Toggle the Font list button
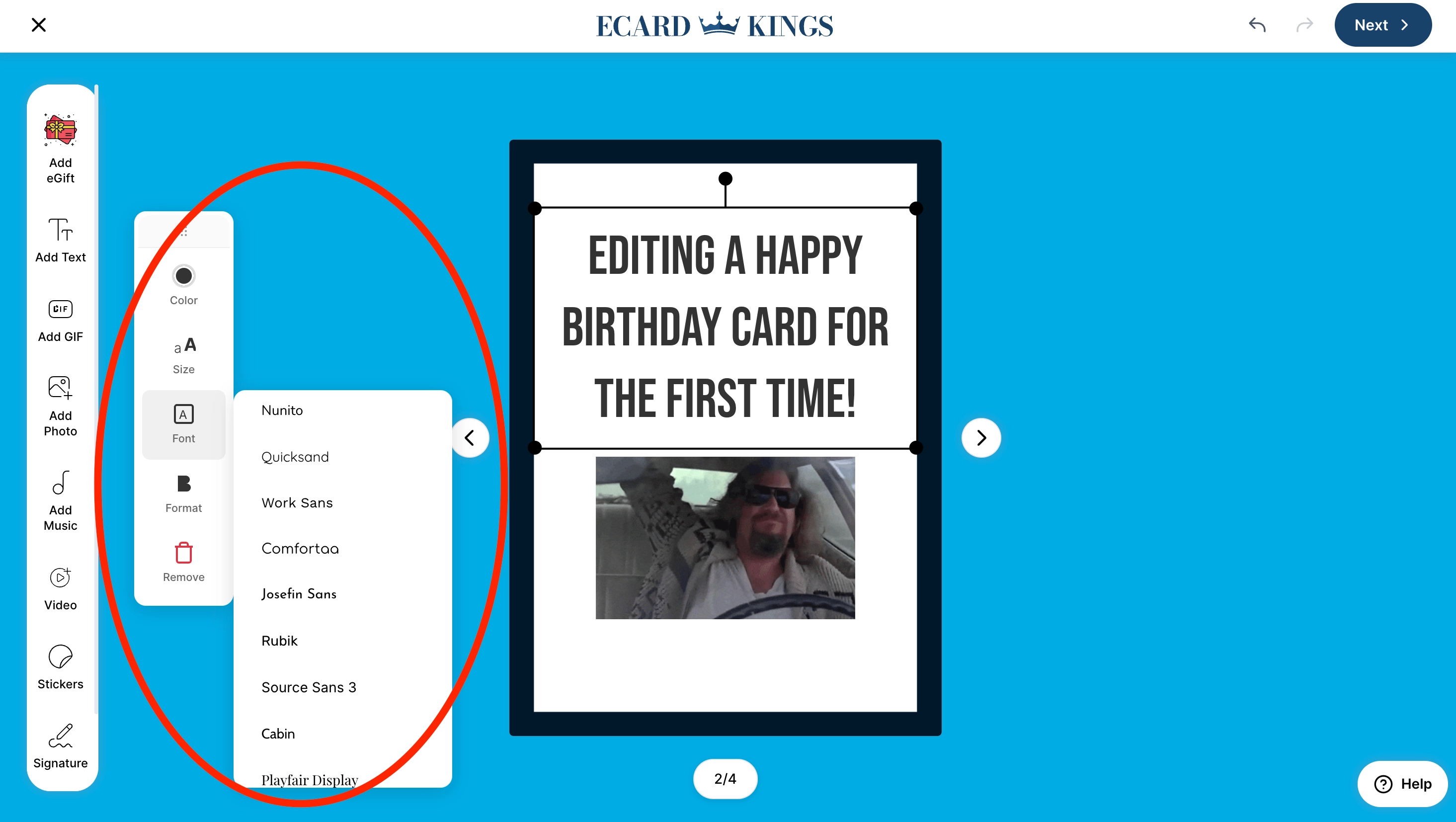Viewport: 1456px width, 822px height. click(184, 424)
